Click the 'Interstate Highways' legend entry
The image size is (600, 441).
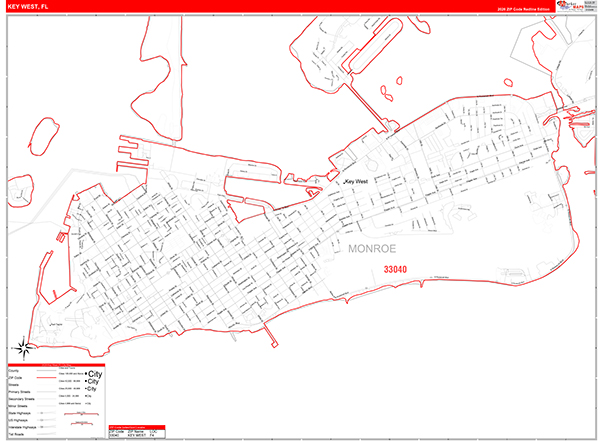coord(22,427)
